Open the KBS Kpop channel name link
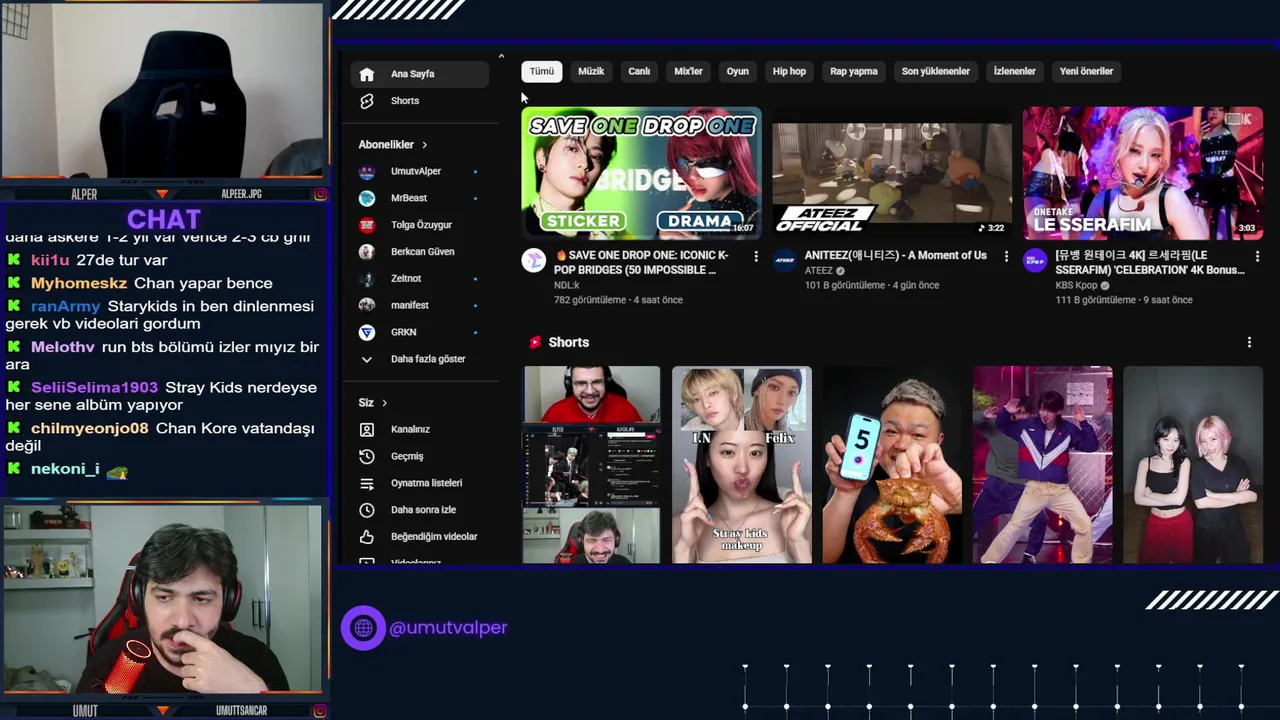Viewport: 1280px width, 720px height. click(1077, 285)
